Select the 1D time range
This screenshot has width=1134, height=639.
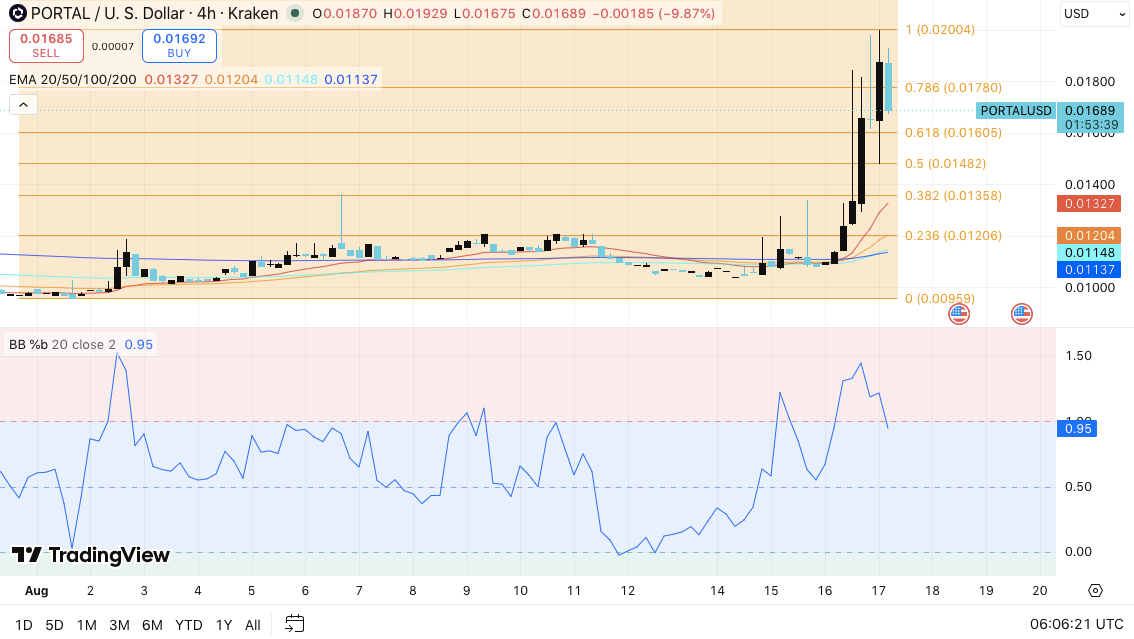pyautogui.click(x=23, y=625)
